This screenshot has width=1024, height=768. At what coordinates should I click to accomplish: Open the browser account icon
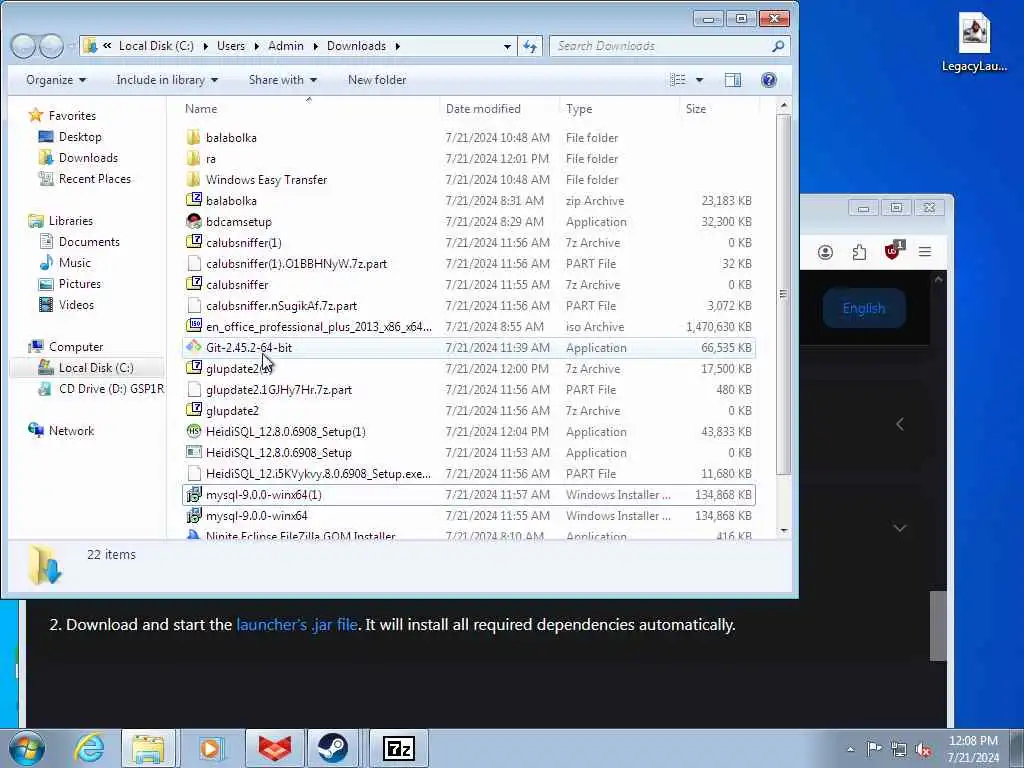(x=825, y=252)
